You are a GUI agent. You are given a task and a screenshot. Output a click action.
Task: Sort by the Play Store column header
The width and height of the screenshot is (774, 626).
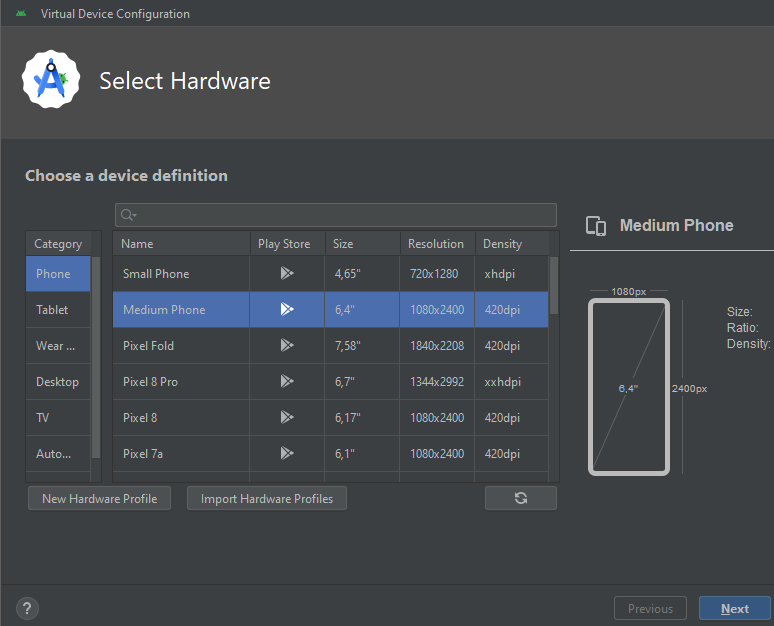coord(287,244)
